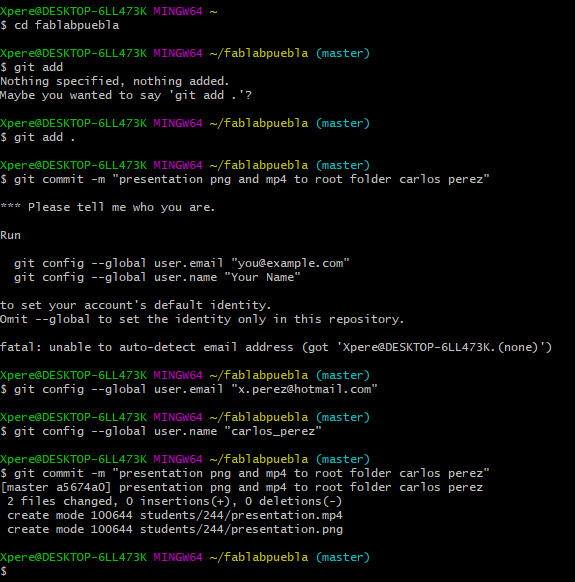
Task: Click the 'Maybe you wanted to say' hint line
Action: (126, 95)
